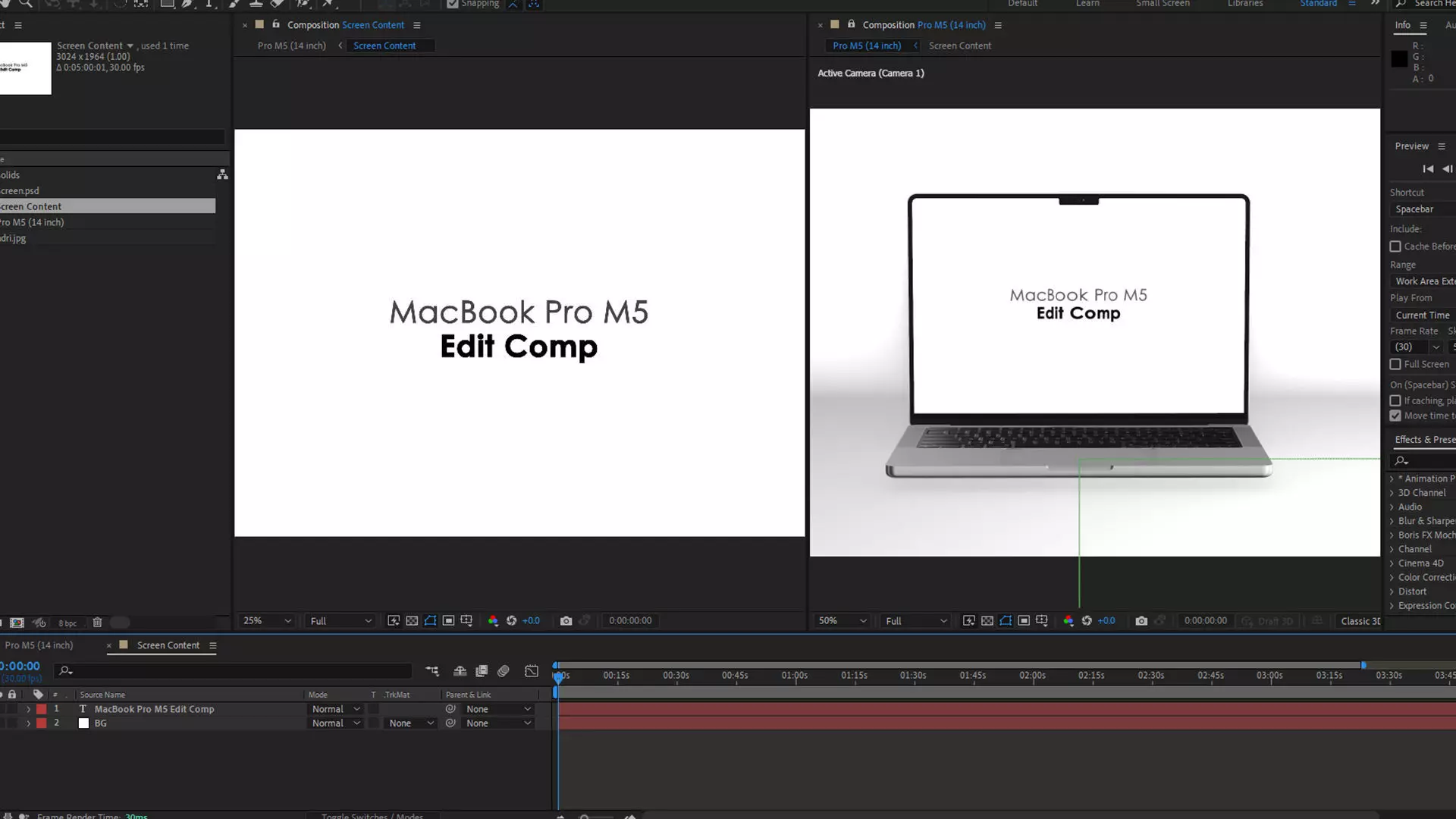Open Classic 3D renderer button

click(1360, 621)
